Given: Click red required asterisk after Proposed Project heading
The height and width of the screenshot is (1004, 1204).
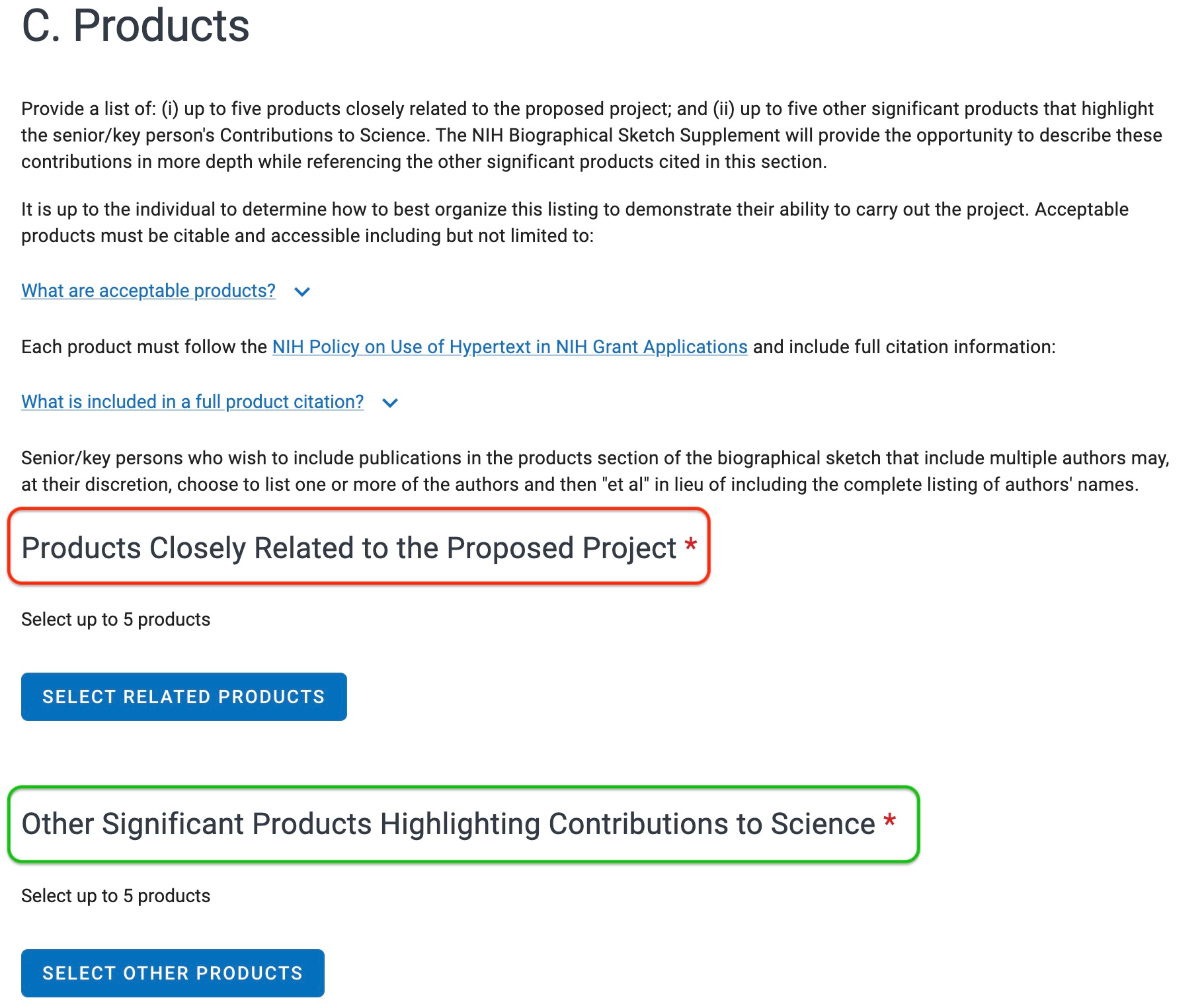Looking at the screenshot, I should point(691,546).
